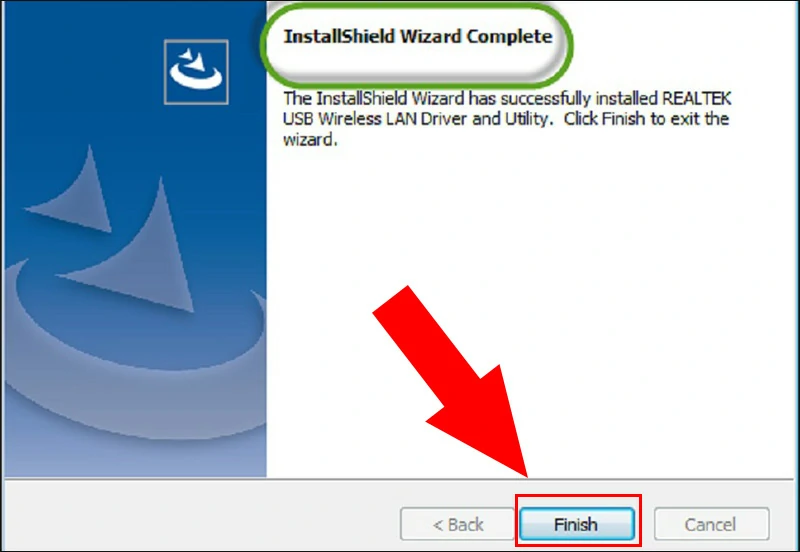Click the Cancel button

(711, 524)
